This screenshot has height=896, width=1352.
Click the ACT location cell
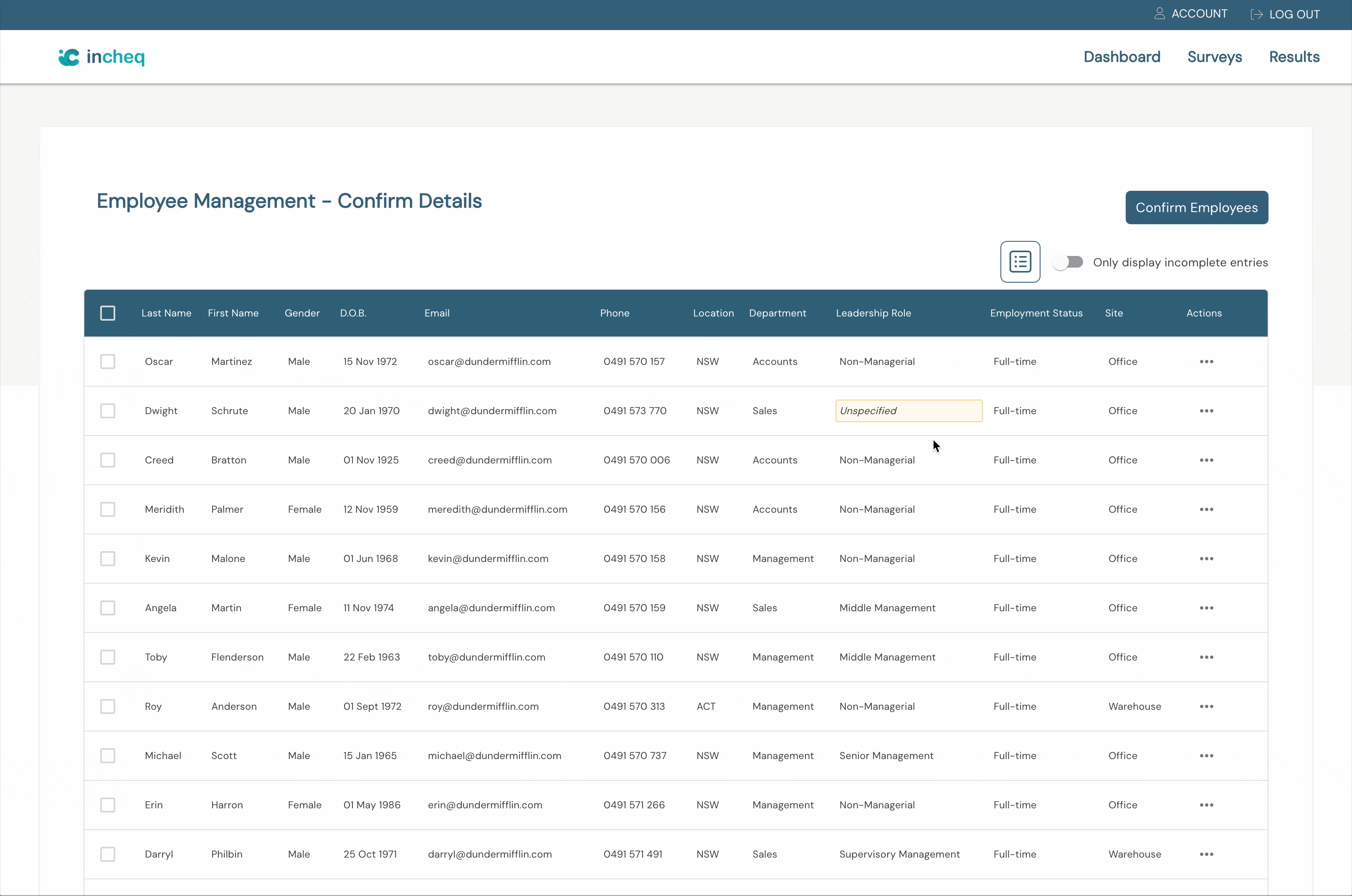click(x=706, y=706)
